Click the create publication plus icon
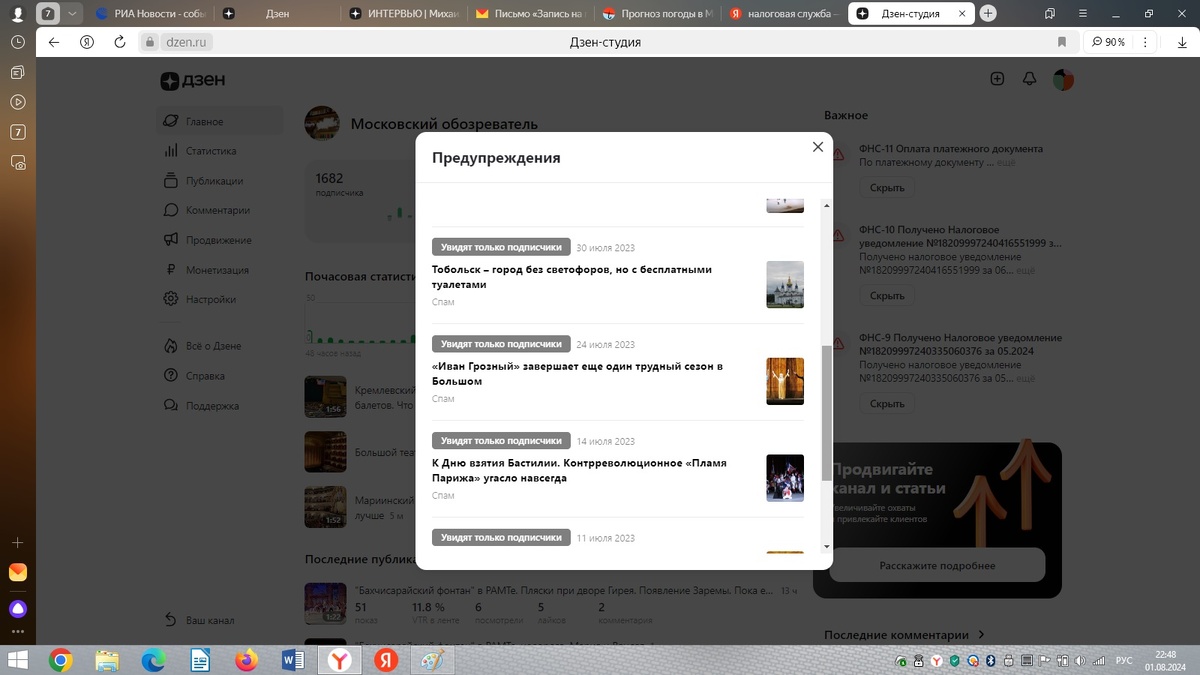Image resolution: width=1200 pixels, height=675 pixels. [x=997, y=79]
